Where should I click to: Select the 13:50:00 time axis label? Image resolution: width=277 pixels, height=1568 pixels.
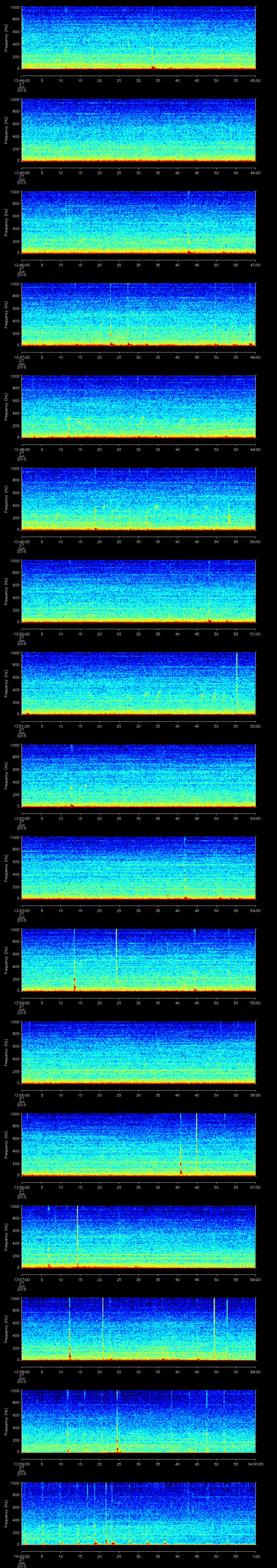click(21, 634)
